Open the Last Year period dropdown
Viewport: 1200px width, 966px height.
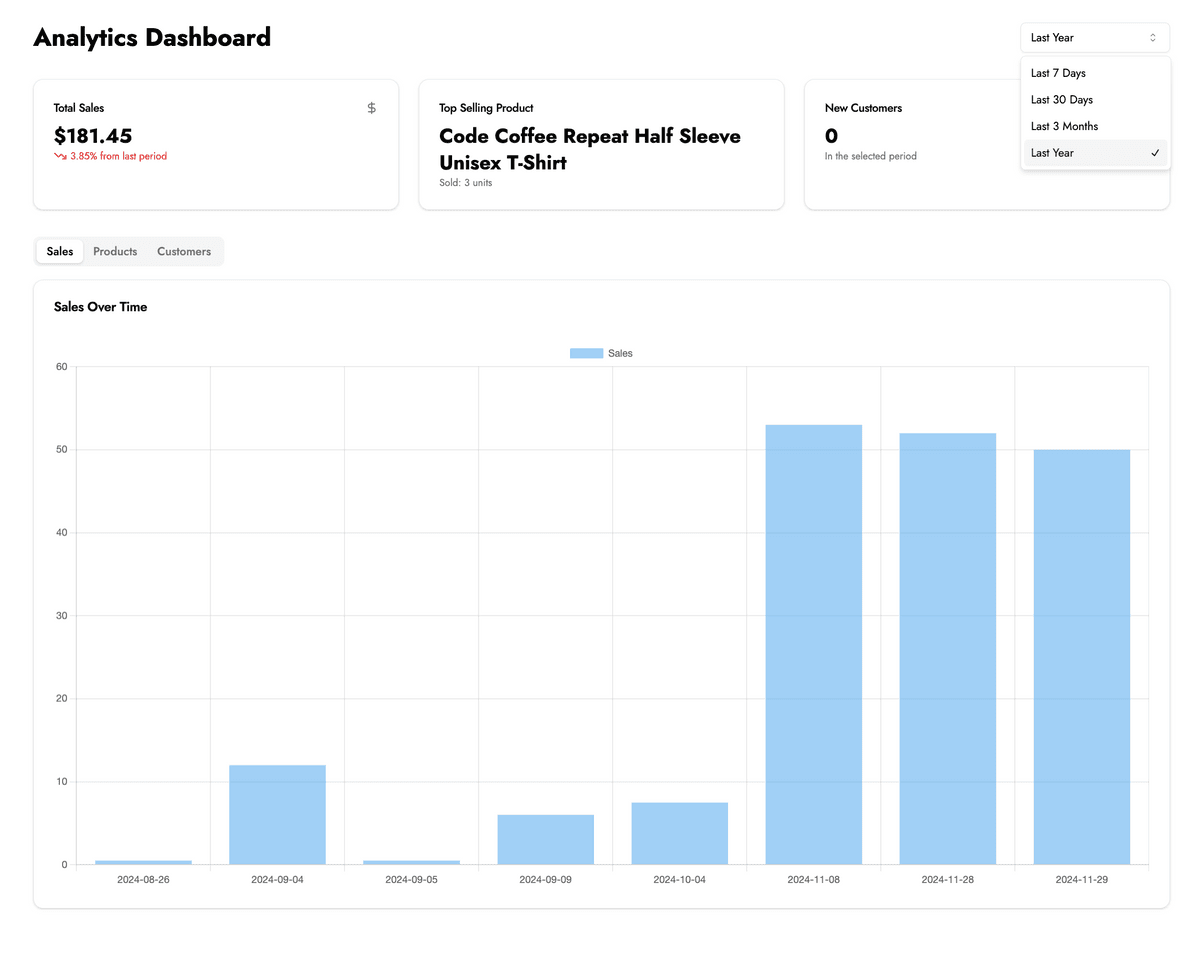(1094, 38)
